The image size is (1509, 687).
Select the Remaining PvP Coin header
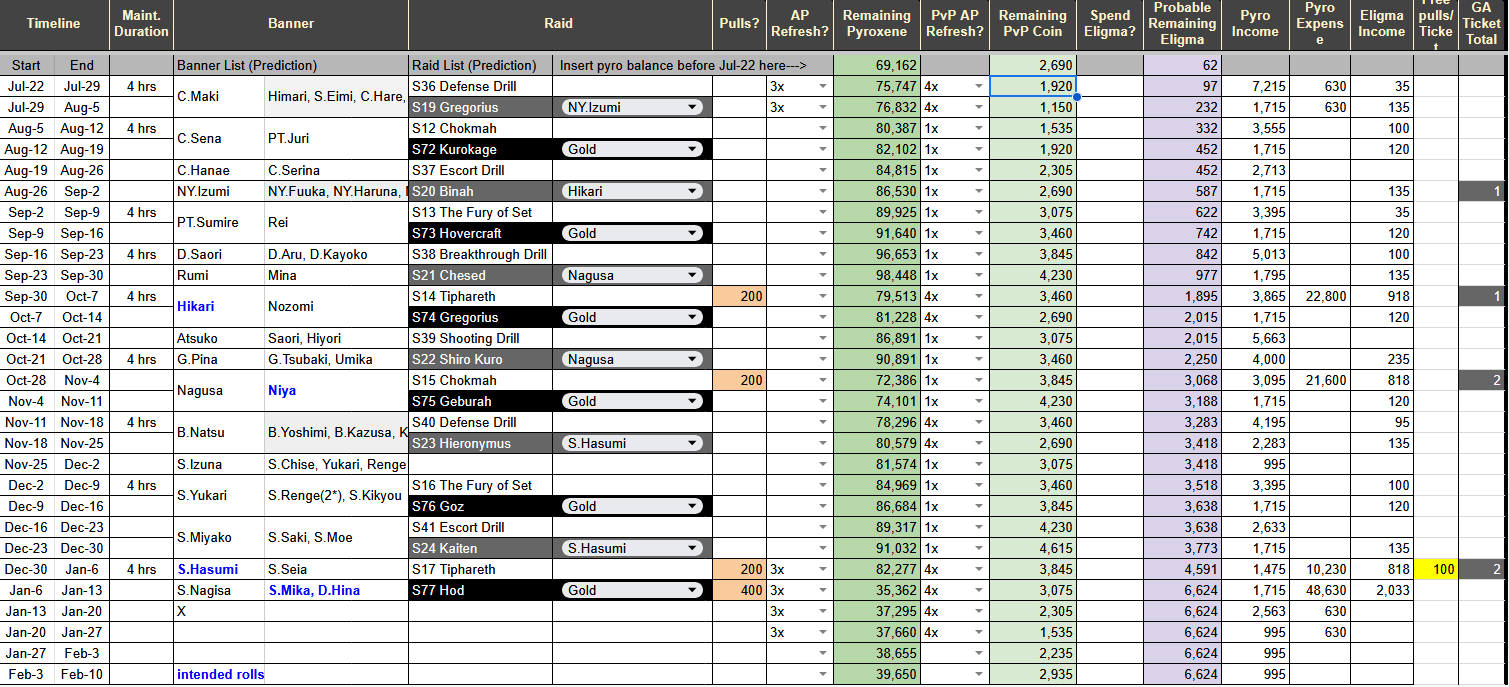click(x=1033, y=24)
